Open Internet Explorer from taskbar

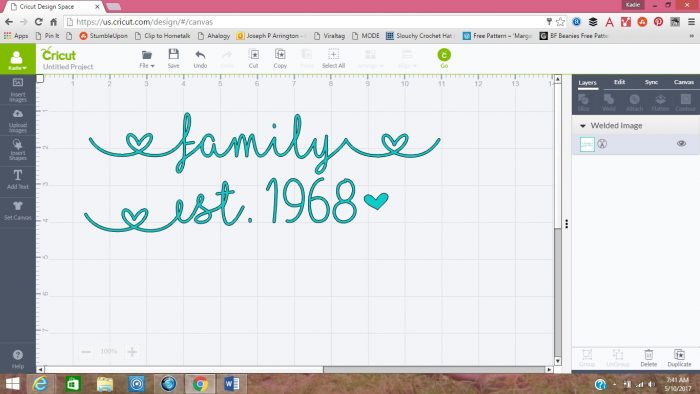(41, 384)
